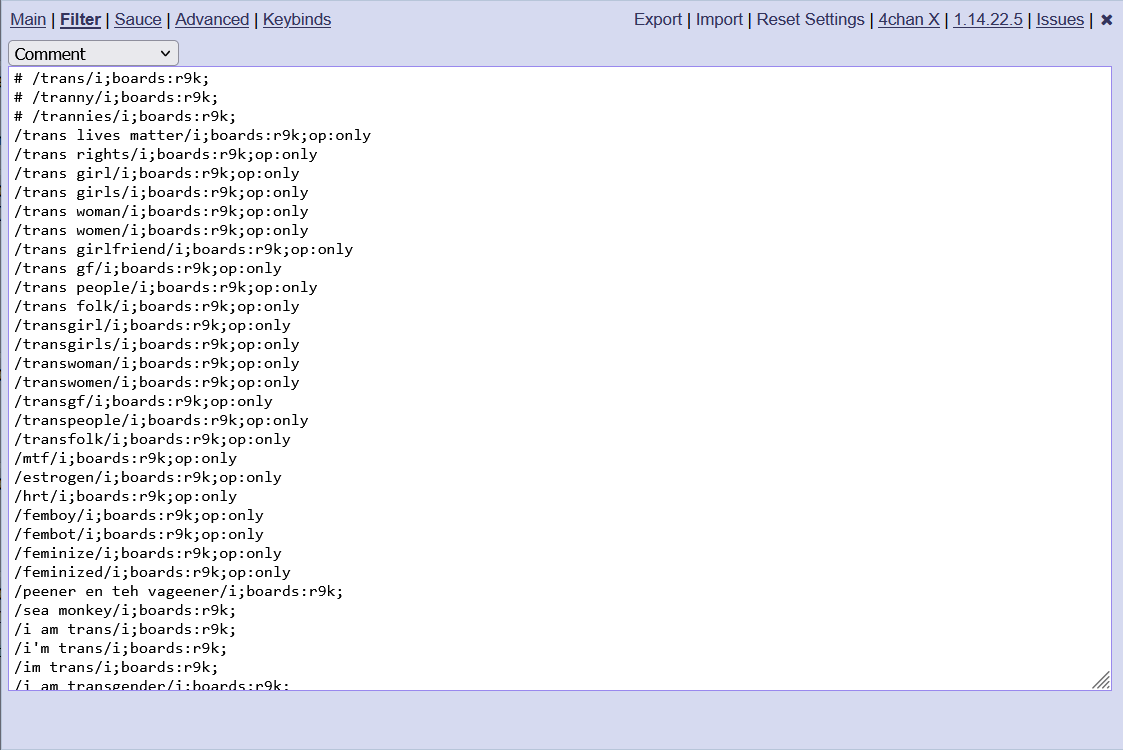
Task: Close the settings panel with the X icon
Action: pos(1107,20)
